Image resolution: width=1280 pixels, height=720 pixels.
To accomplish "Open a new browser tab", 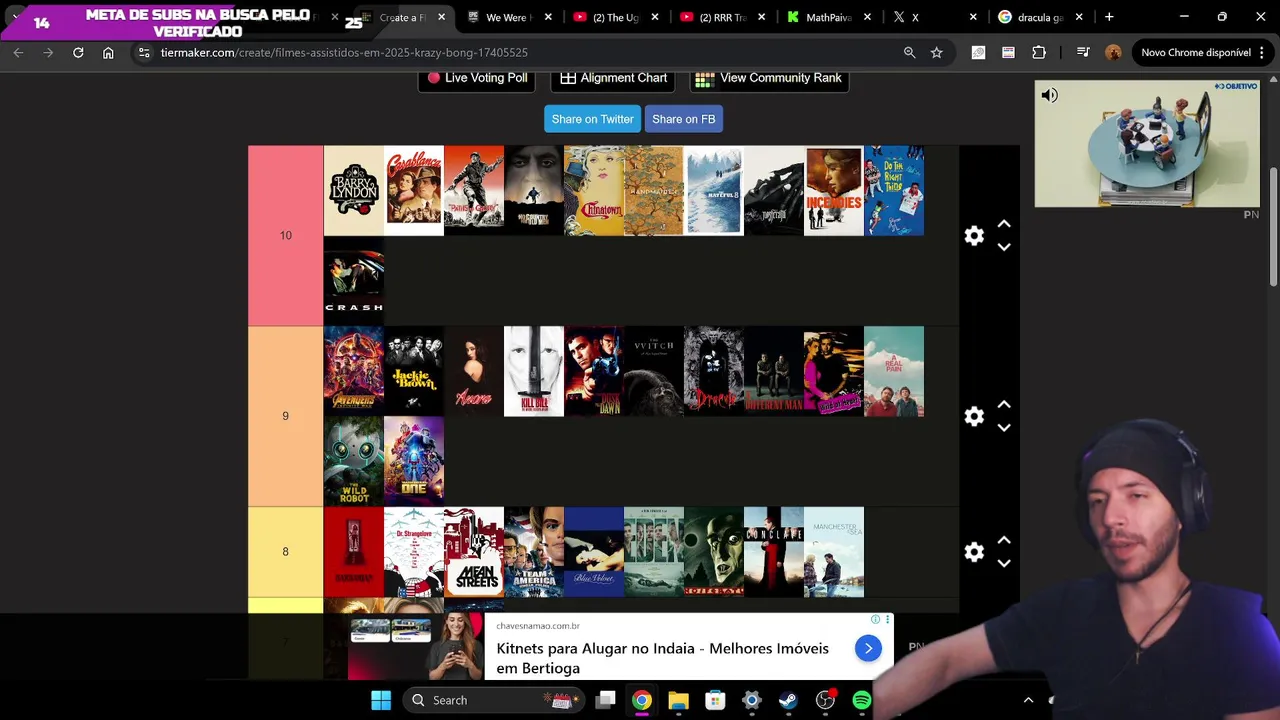I will 1109,17.
